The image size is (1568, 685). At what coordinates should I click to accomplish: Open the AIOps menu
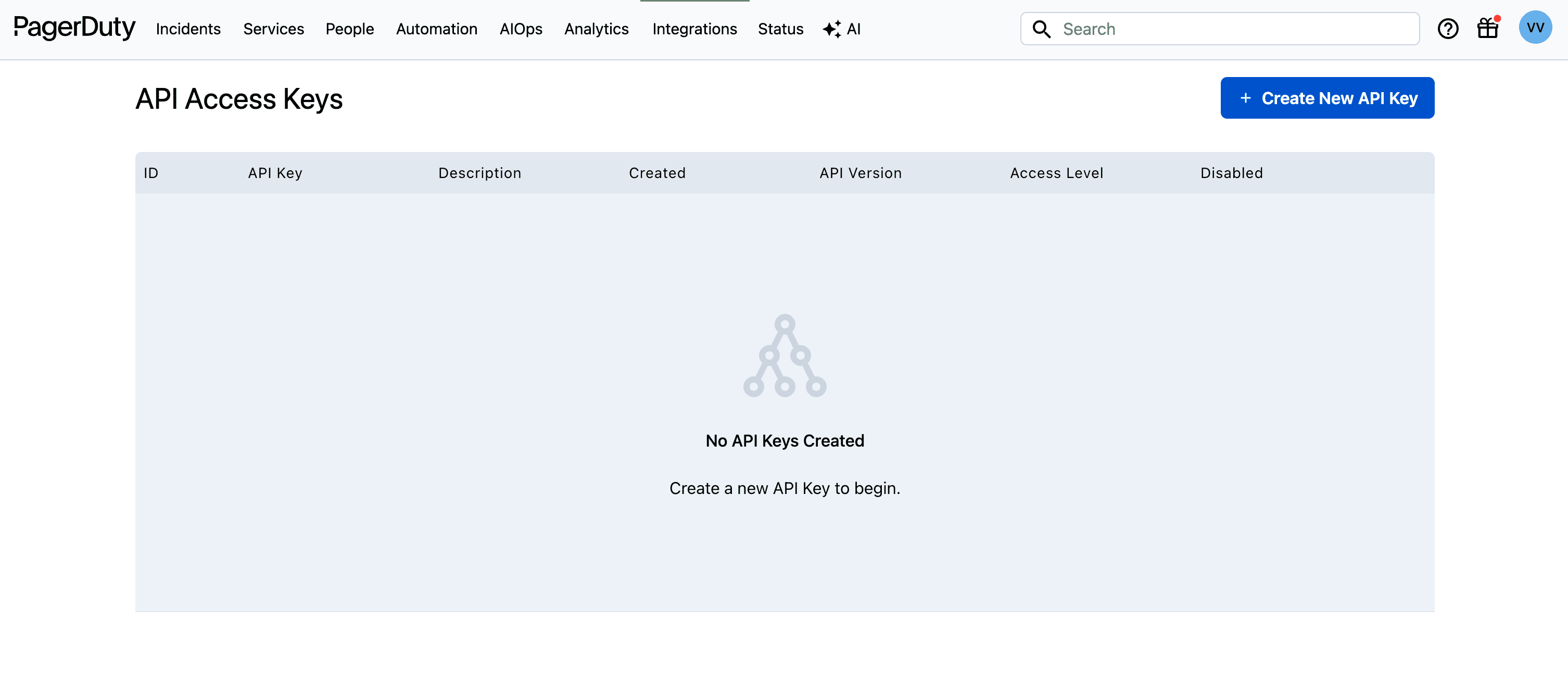(x=521, y=29)
